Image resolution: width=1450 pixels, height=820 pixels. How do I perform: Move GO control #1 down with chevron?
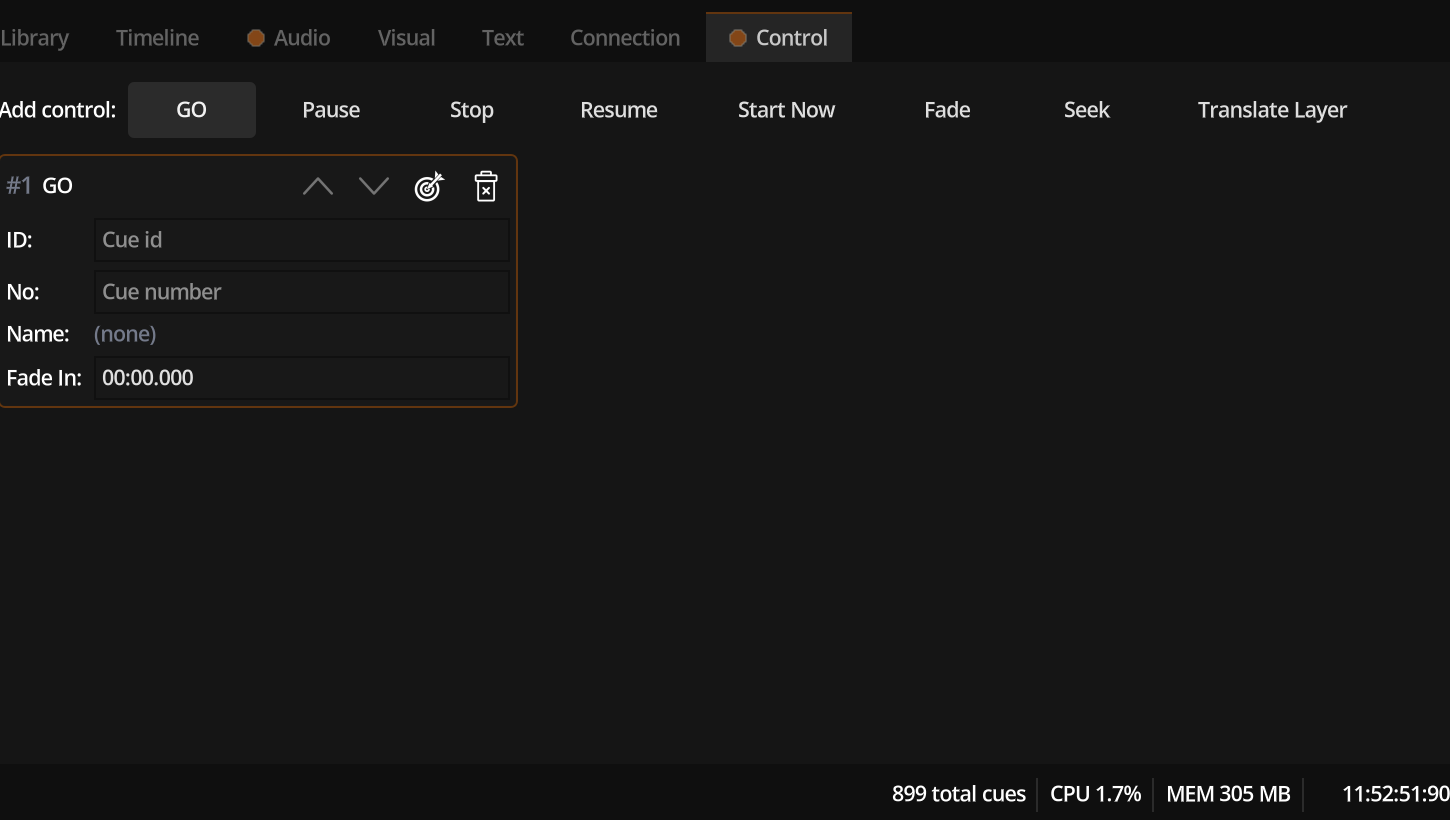374,186
